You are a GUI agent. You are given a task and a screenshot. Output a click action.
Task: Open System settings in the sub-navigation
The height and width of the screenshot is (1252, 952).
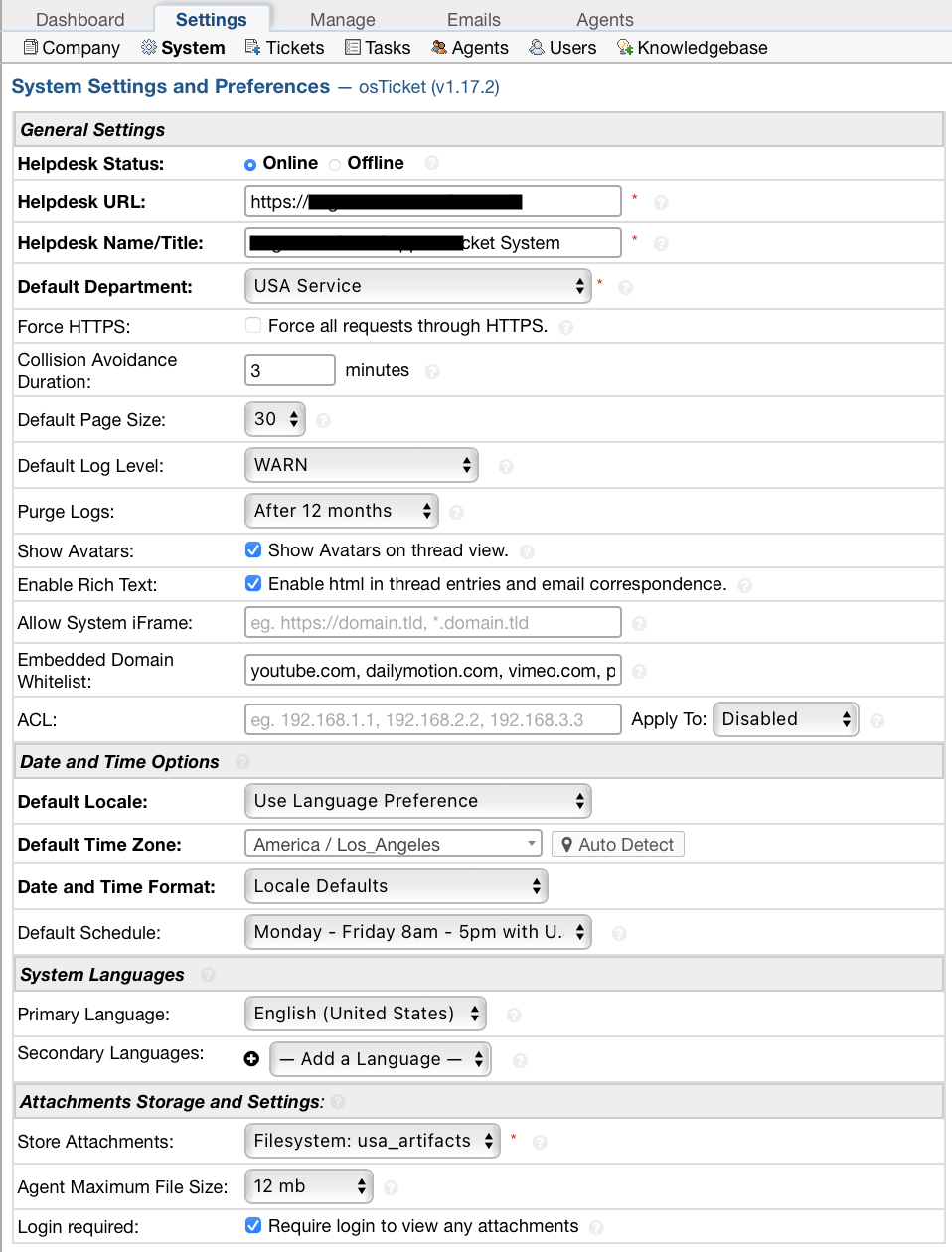(x=183, y=48)
